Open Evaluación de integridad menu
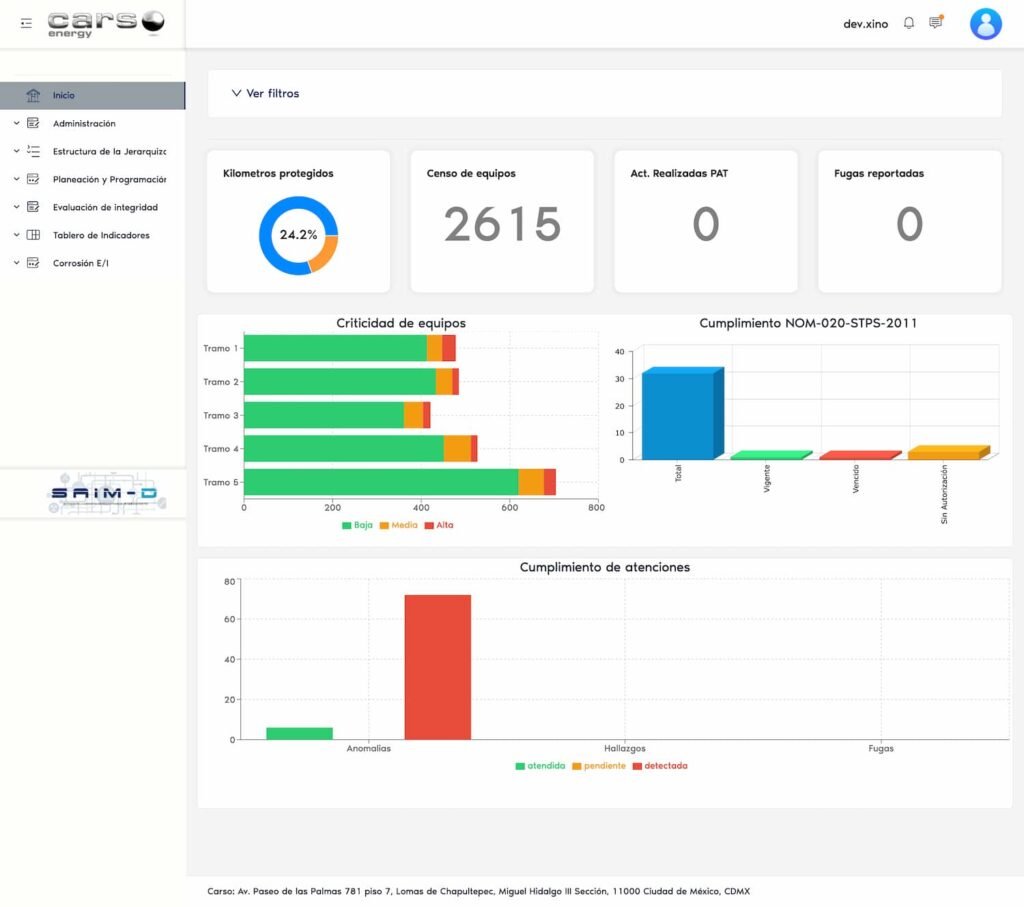Image resolution: width=1024 pixels, height=907 pixels. tap(105, 208)
